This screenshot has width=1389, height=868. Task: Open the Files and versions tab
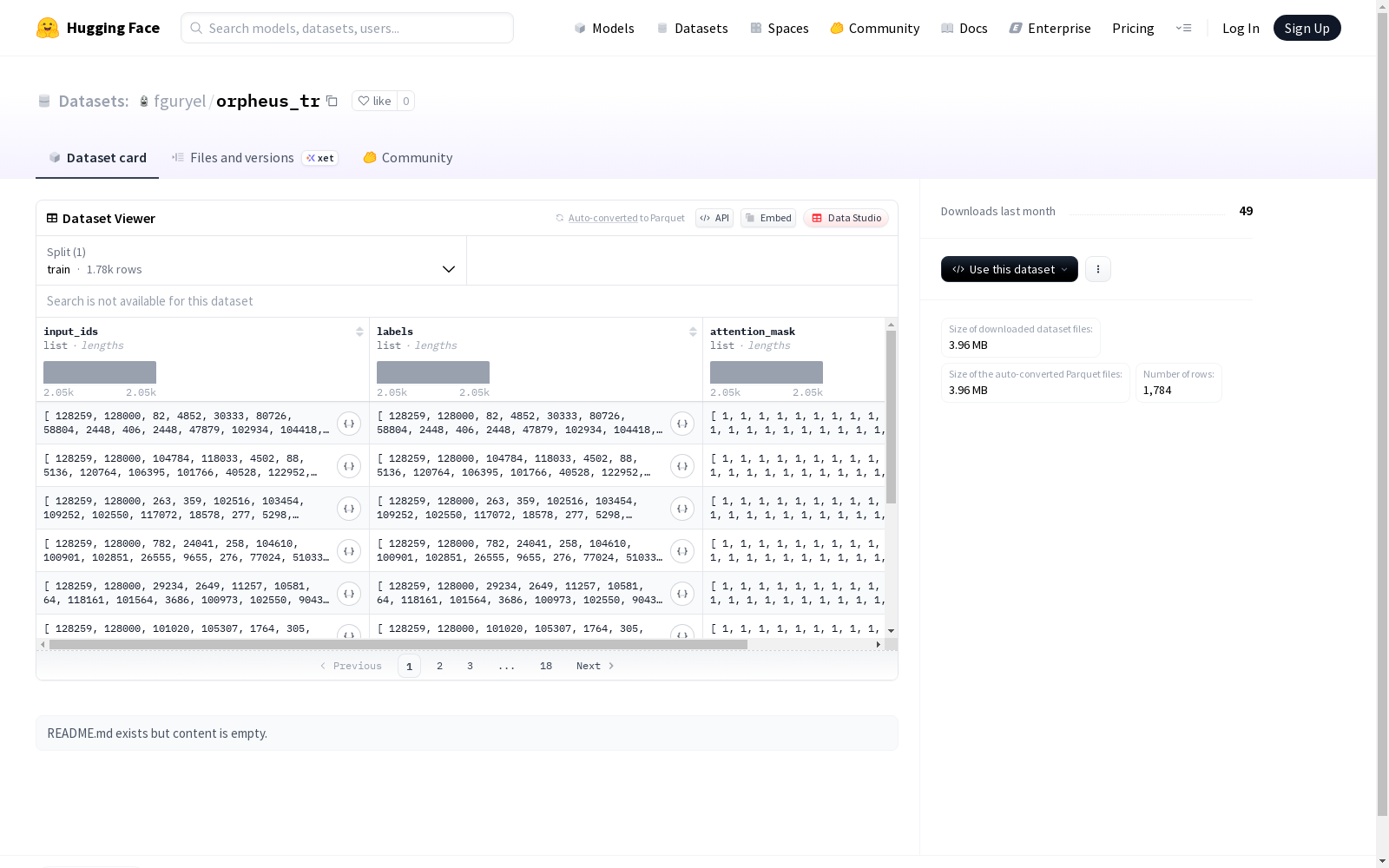pos(254,157)
